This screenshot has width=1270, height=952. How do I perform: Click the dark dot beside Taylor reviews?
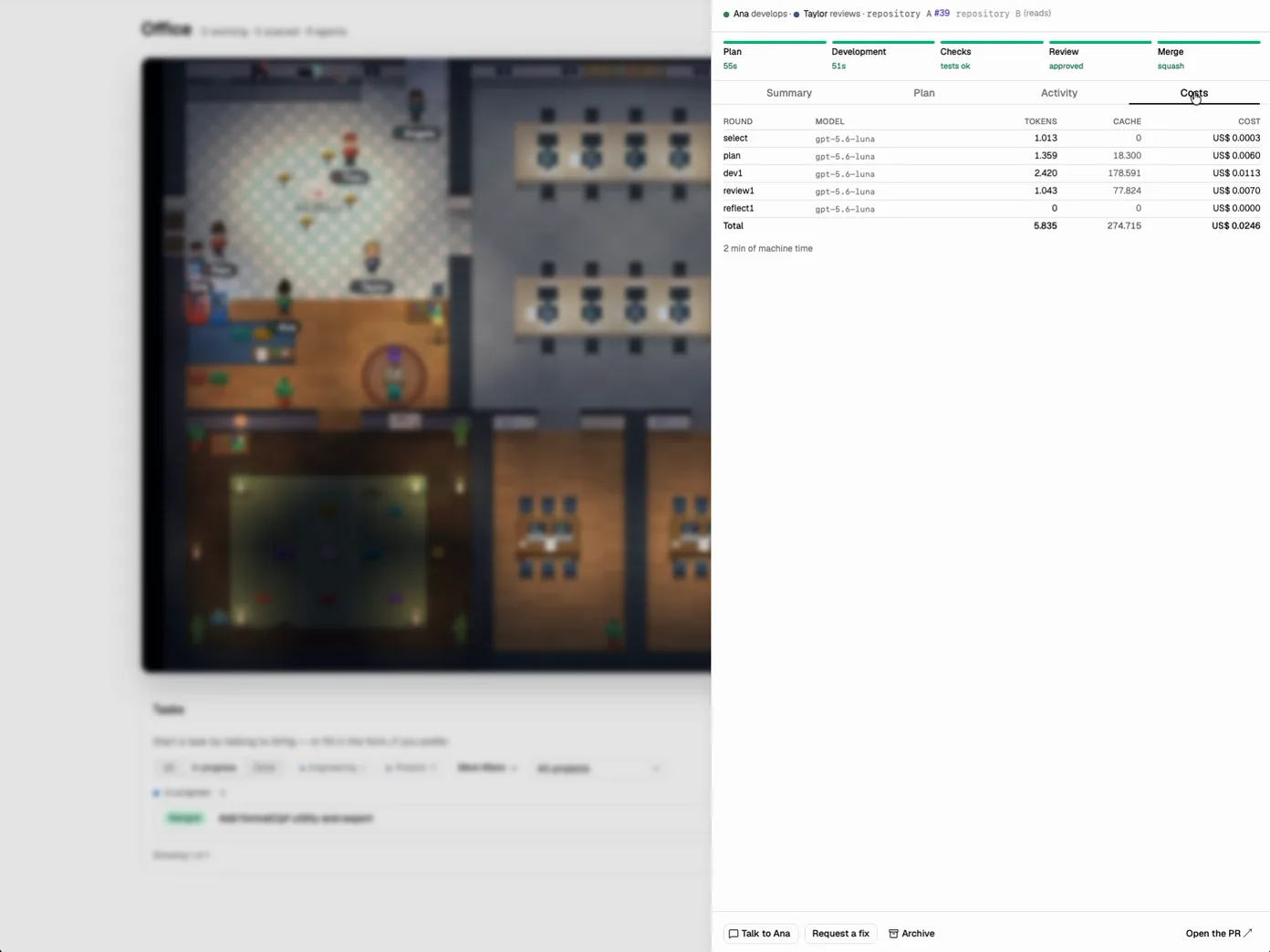pyautogui.click(x=796, y=15)
